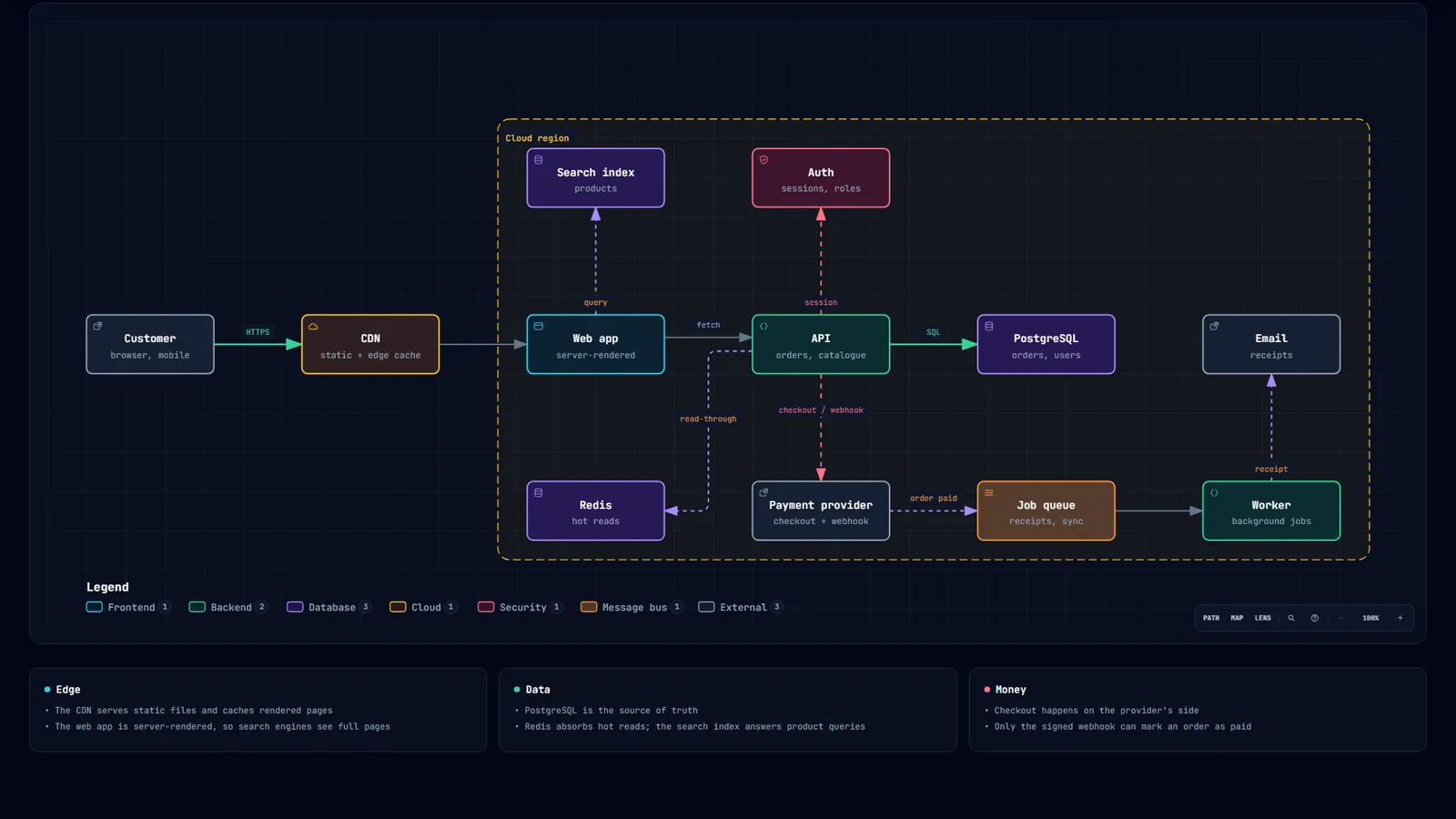This screenshot has height=819, width=1456.
Task: Click the external-link icon on Customer node
Action: [97, 326]
